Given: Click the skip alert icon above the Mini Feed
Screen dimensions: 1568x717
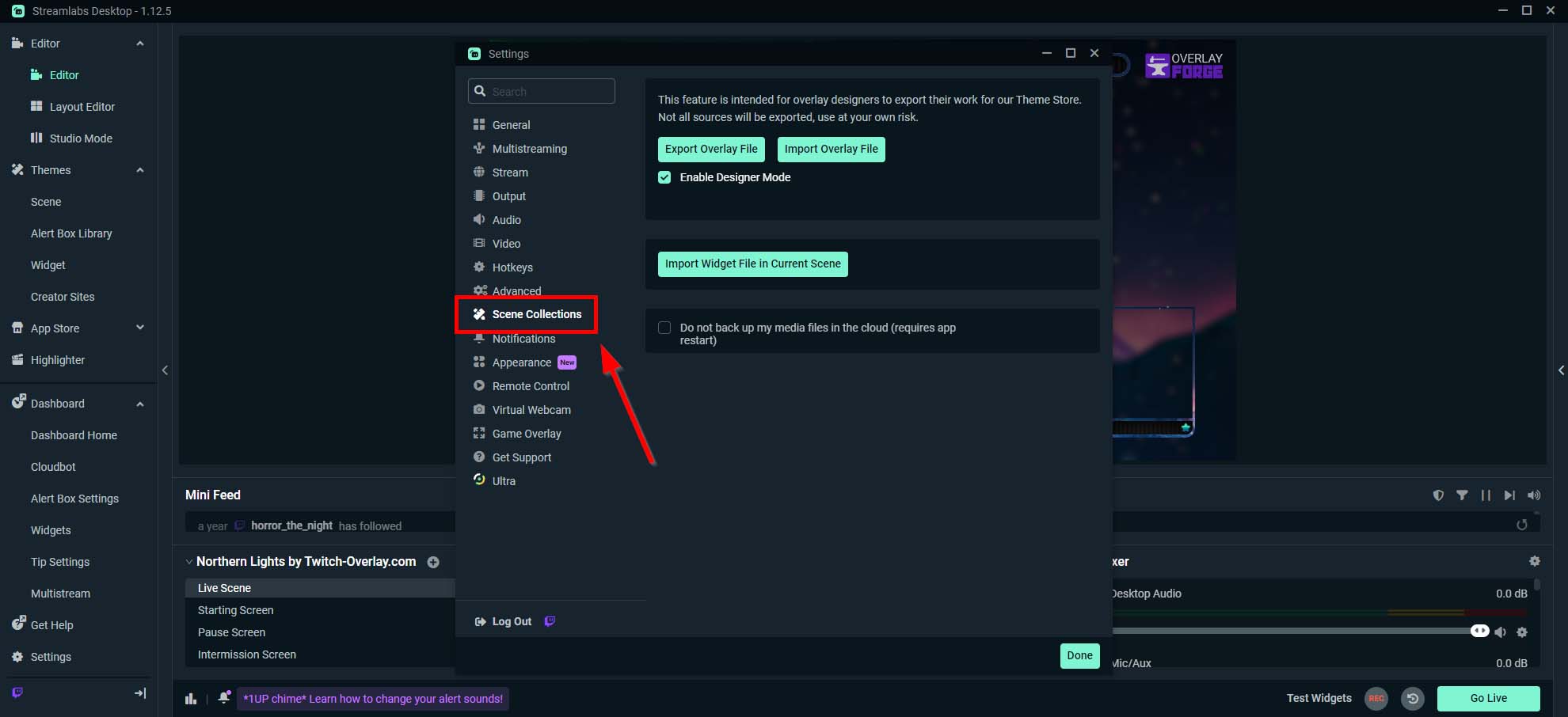Looking at the screenshot, I should pos(1509,495).
